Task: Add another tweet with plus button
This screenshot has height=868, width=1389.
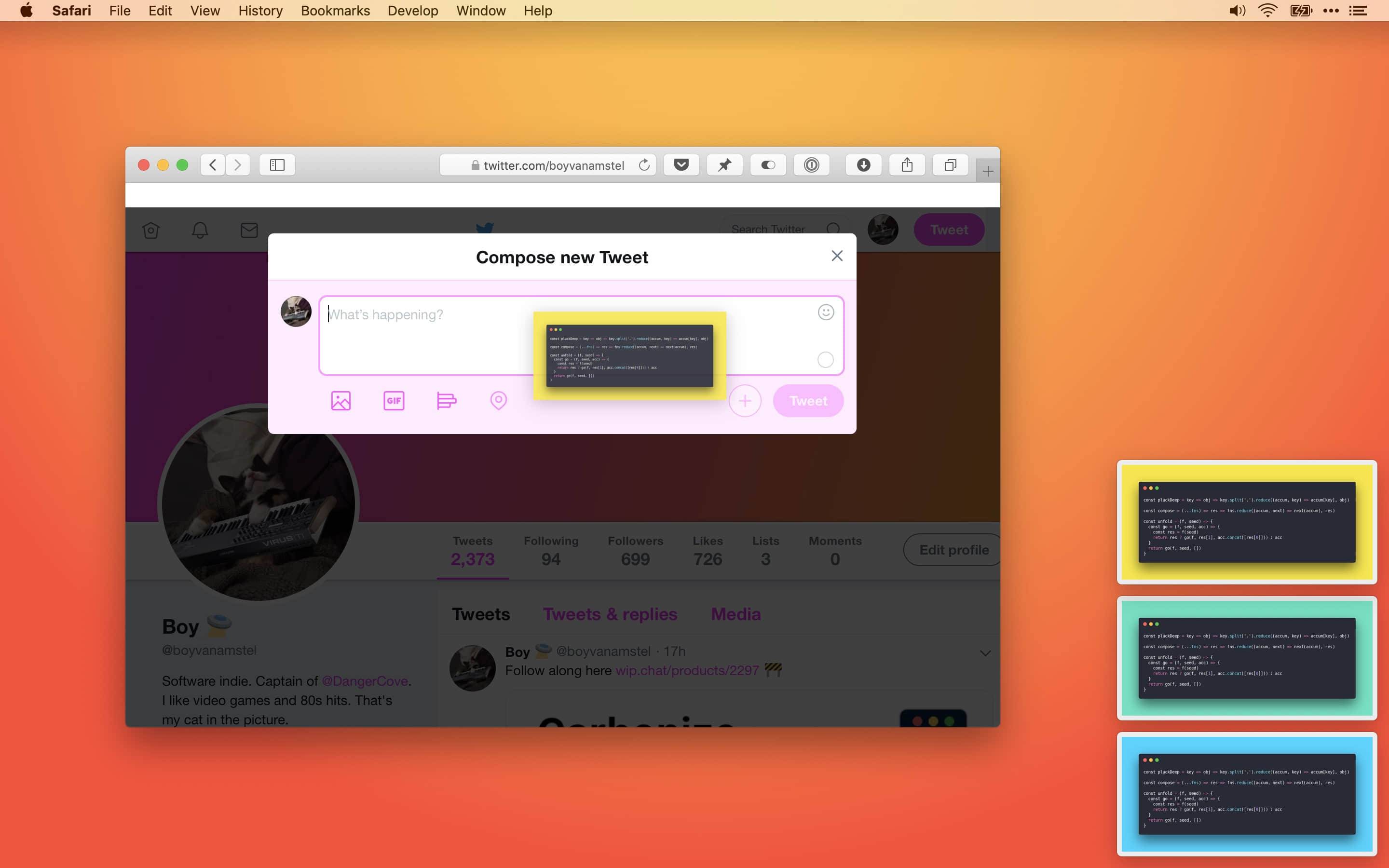Action: click(x=745, y=401)
